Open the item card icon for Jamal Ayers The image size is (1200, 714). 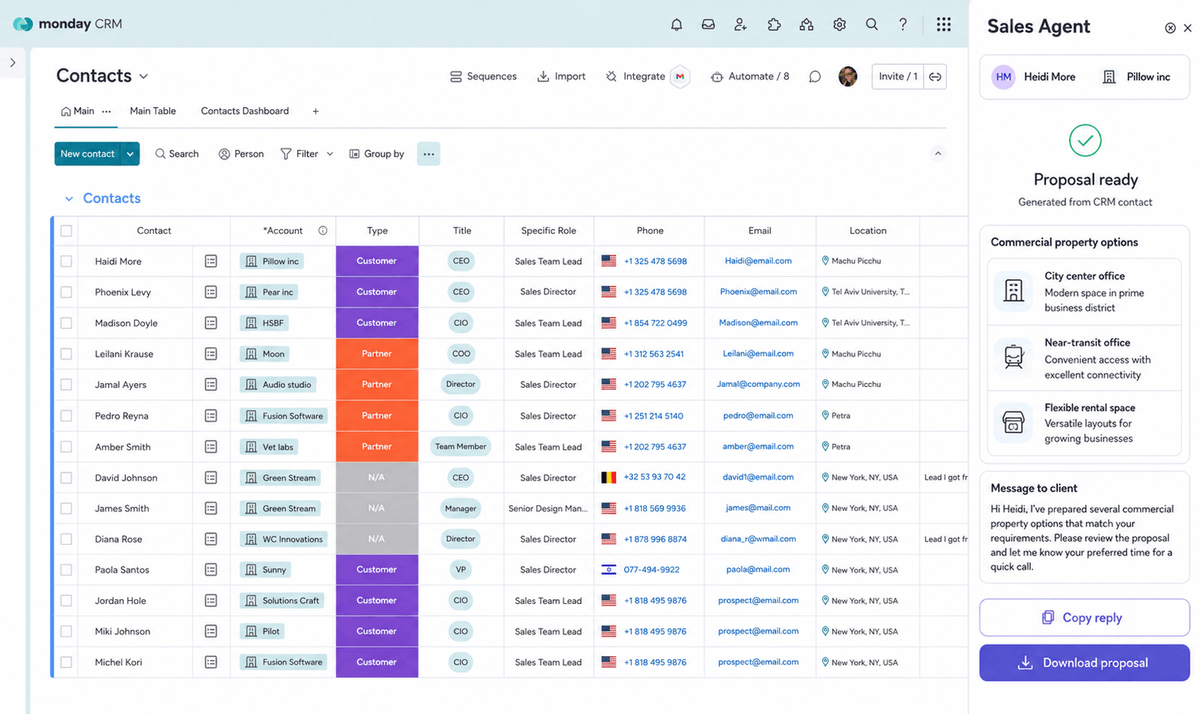click(x=211, y=384)
